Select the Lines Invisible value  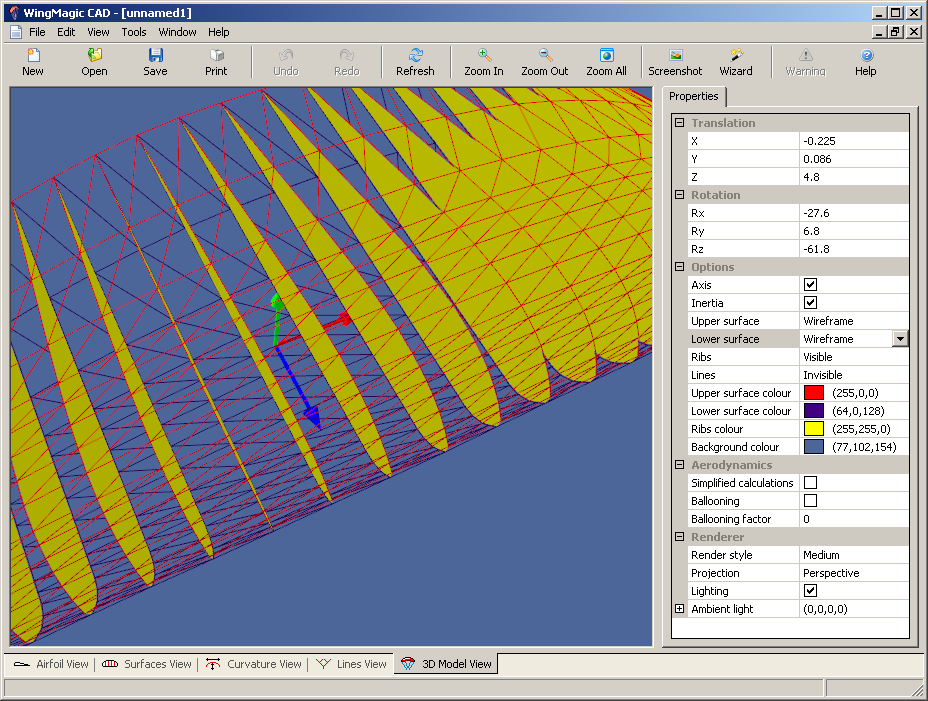(x=853, y=375)
